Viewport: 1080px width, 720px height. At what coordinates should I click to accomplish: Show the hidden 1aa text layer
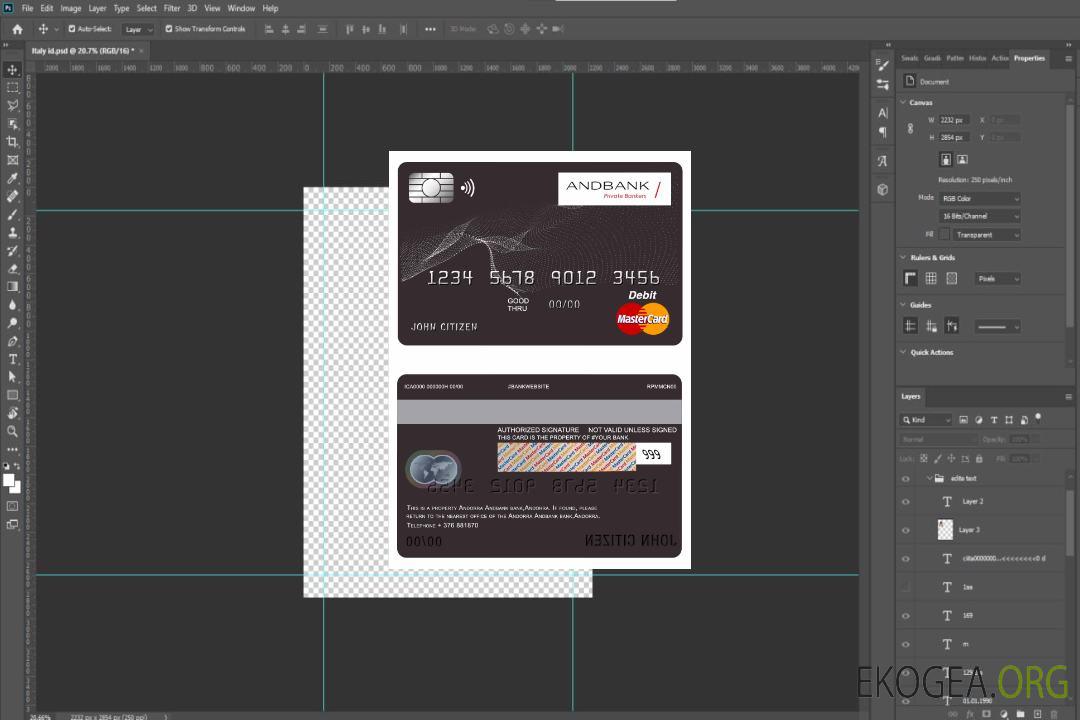906,587
